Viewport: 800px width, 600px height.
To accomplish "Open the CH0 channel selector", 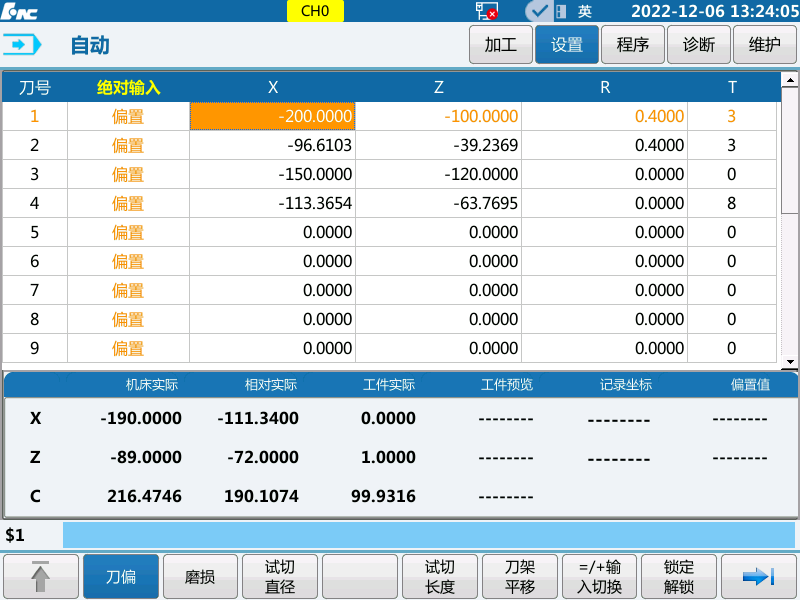I will point(315,11).
